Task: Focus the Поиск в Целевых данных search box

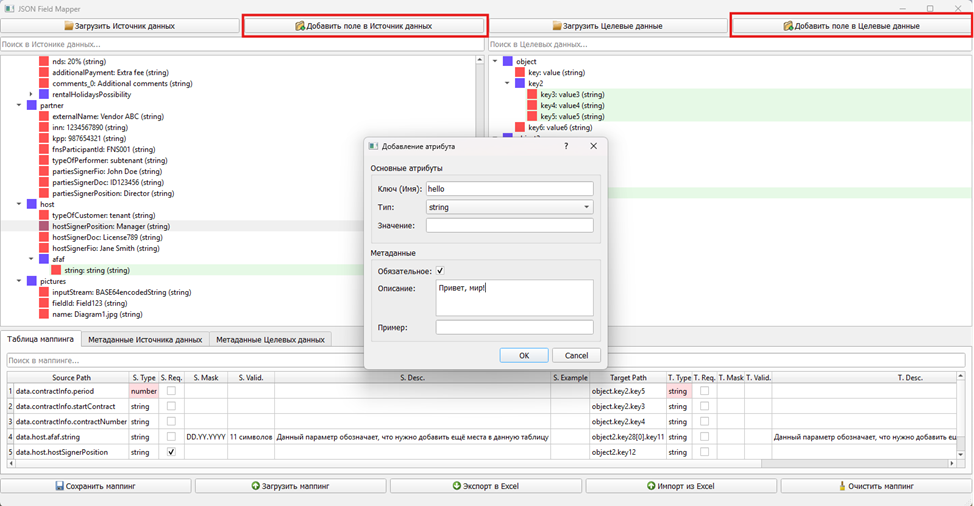Action: [x=730, y=45]
